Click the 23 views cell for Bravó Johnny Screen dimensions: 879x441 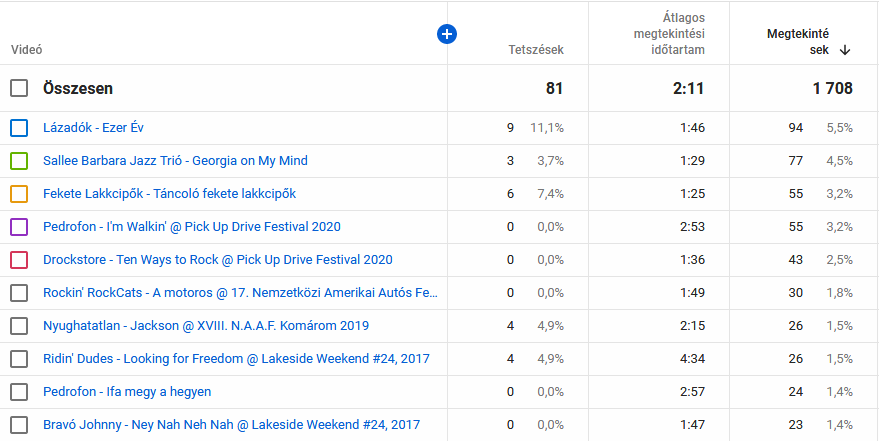796,425
